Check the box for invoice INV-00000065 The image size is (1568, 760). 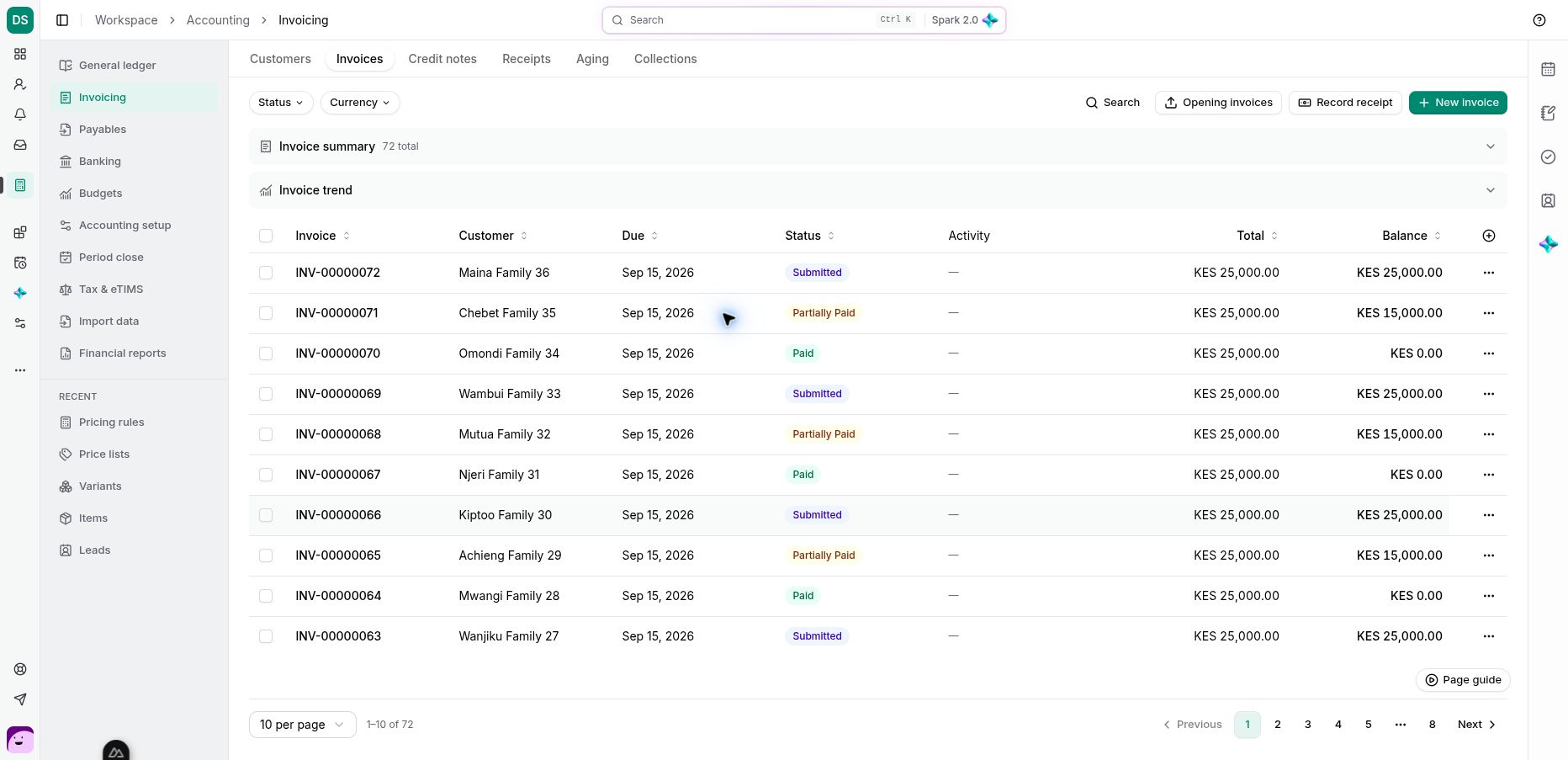[266, 555]
